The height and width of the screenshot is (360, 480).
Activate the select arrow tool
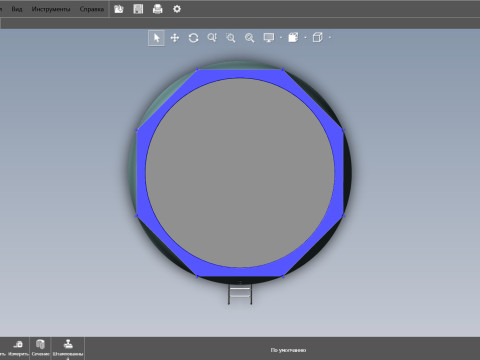[156, 38]
